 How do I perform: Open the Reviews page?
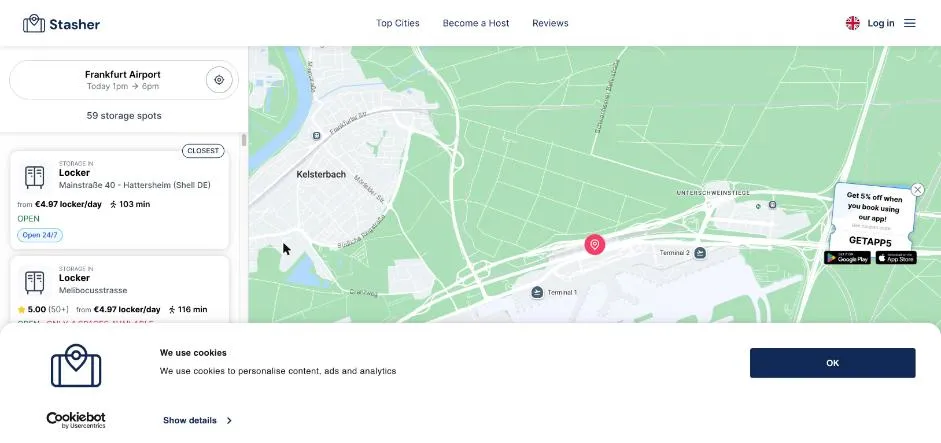coord(550,23)
